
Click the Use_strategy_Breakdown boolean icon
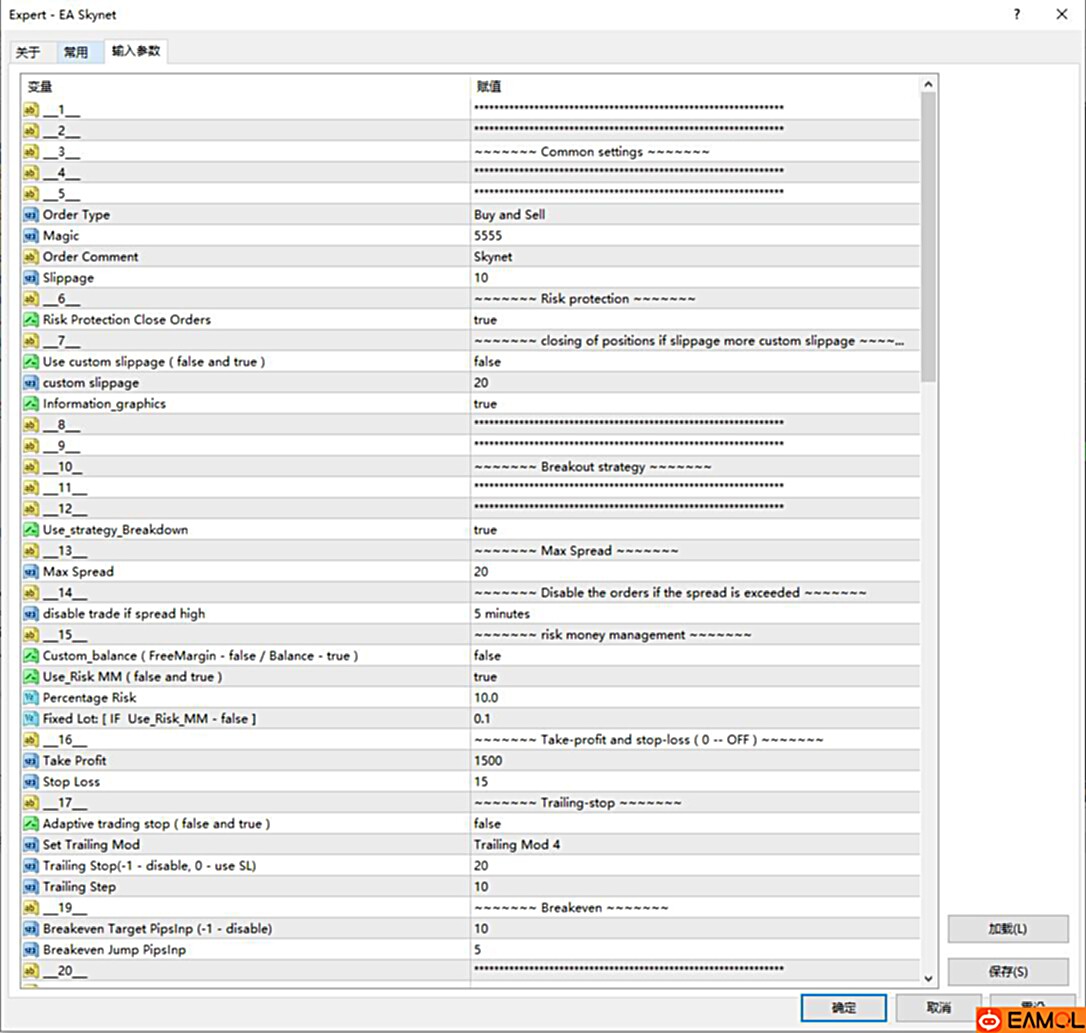tap(31, 530)
